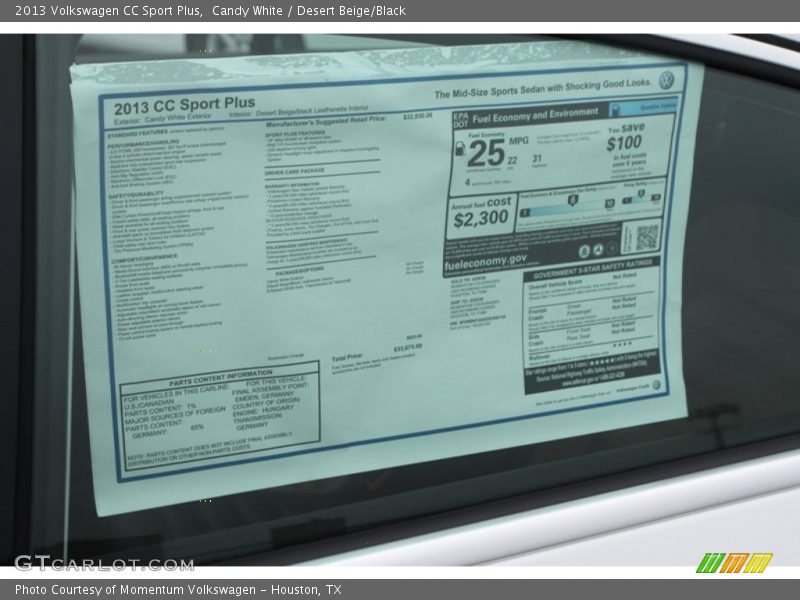Click the "COMFORT/CONVENIENCE" heading
This screenshot has width=800, height=600.
click(144, 259)
